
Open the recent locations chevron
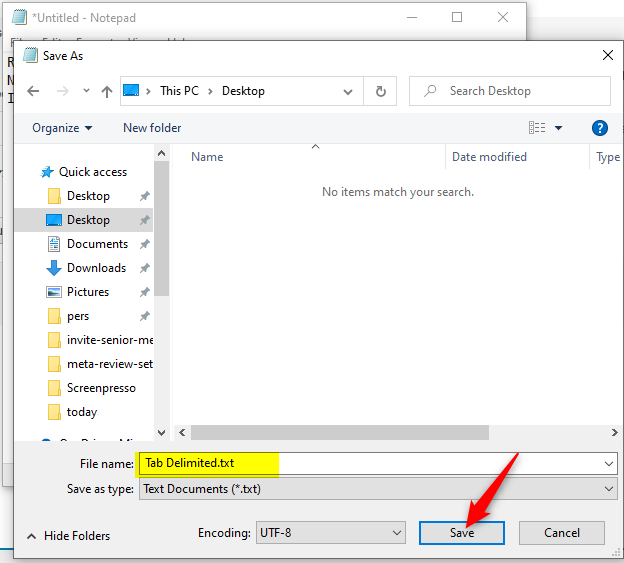(86, 91)
